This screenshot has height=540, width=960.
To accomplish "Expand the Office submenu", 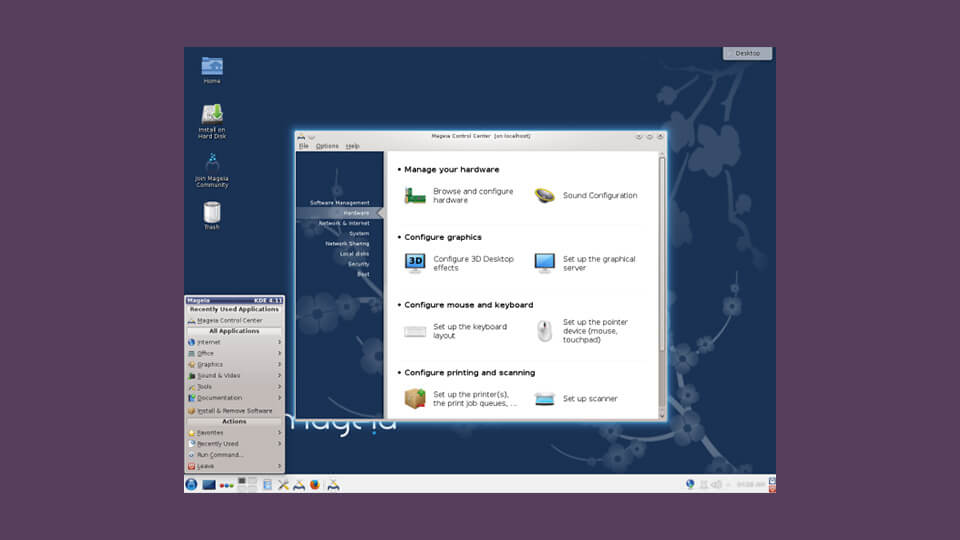I will (x=234, y=353).
